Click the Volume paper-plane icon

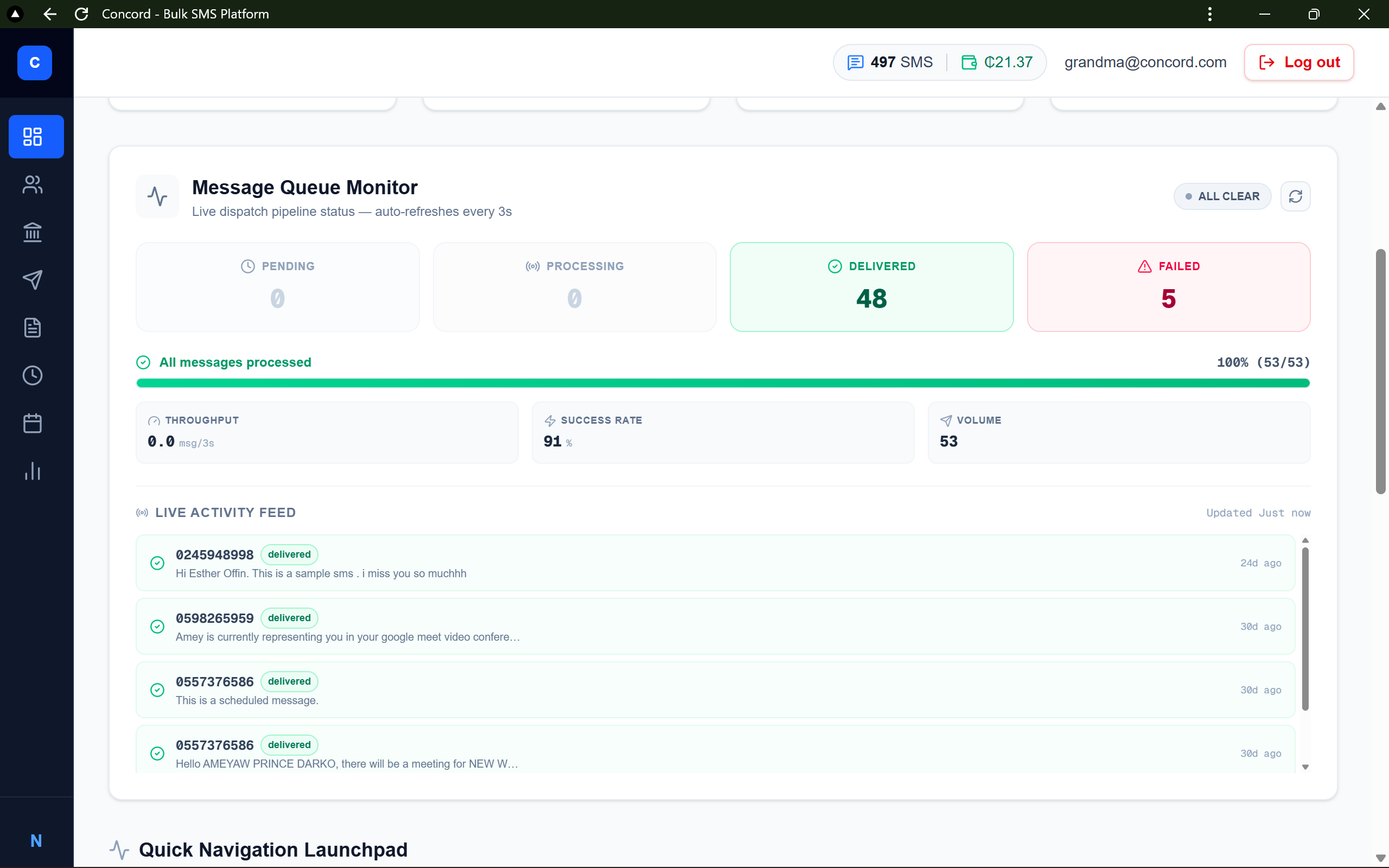tap(946, 421)
